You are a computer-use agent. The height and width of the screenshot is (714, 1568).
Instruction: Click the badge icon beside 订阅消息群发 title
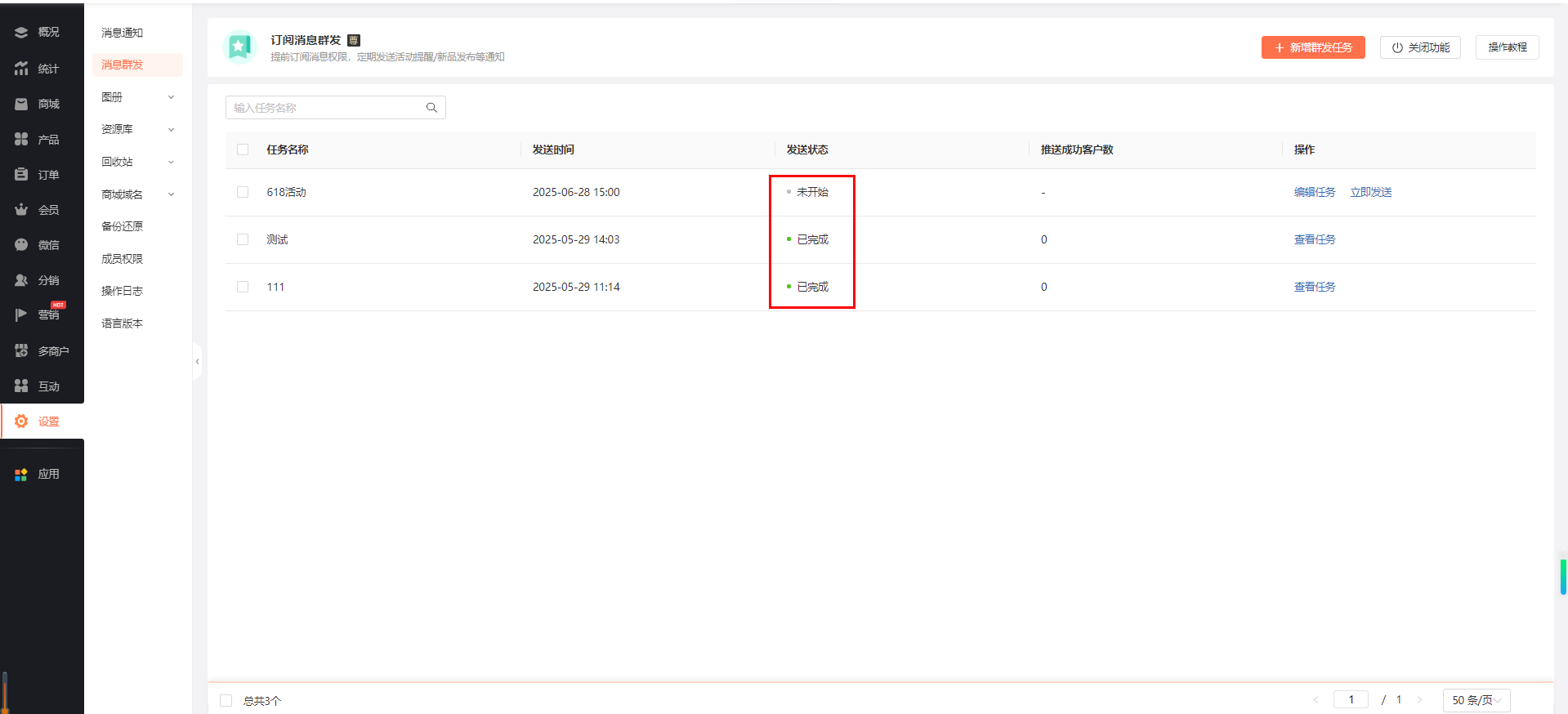(354, 40)
